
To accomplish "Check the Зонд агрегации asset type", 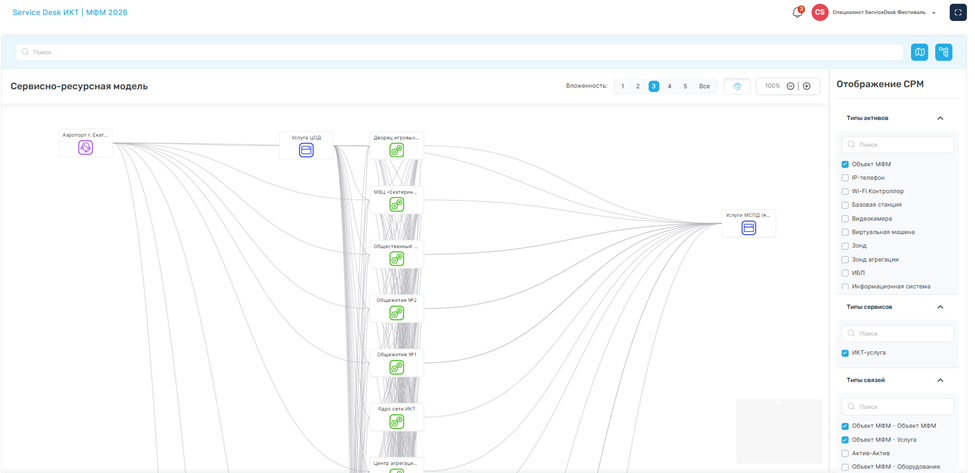I will tap(845, 259).
